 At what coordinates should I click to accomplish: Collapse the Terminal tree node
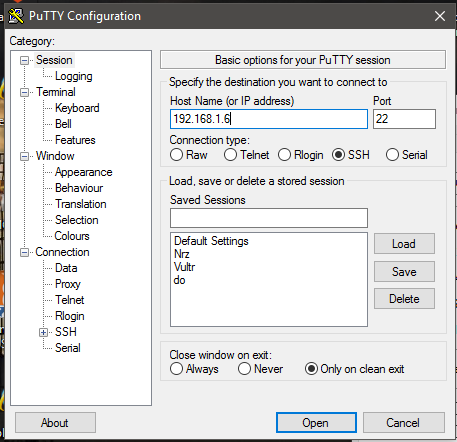(24, 92)
